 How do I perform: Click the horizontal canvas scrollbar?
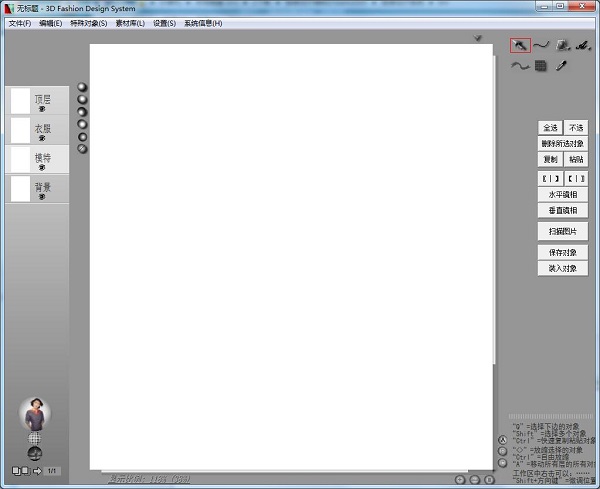click(x=284, y=471)
